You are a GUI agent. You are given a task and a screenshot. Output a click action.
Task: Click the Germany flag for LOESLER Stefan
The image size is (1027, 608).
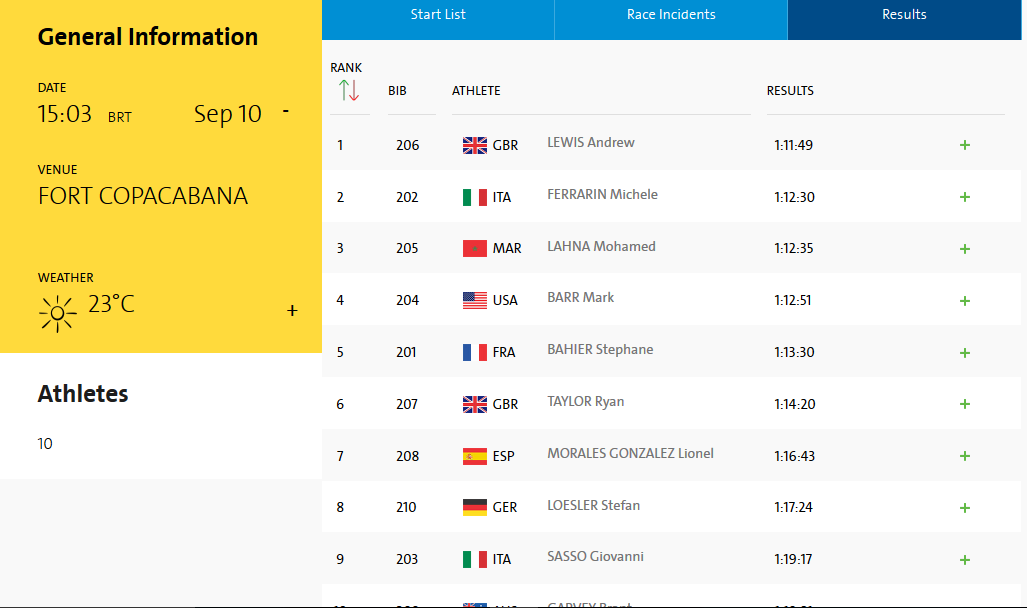click(x=474, y=507)
